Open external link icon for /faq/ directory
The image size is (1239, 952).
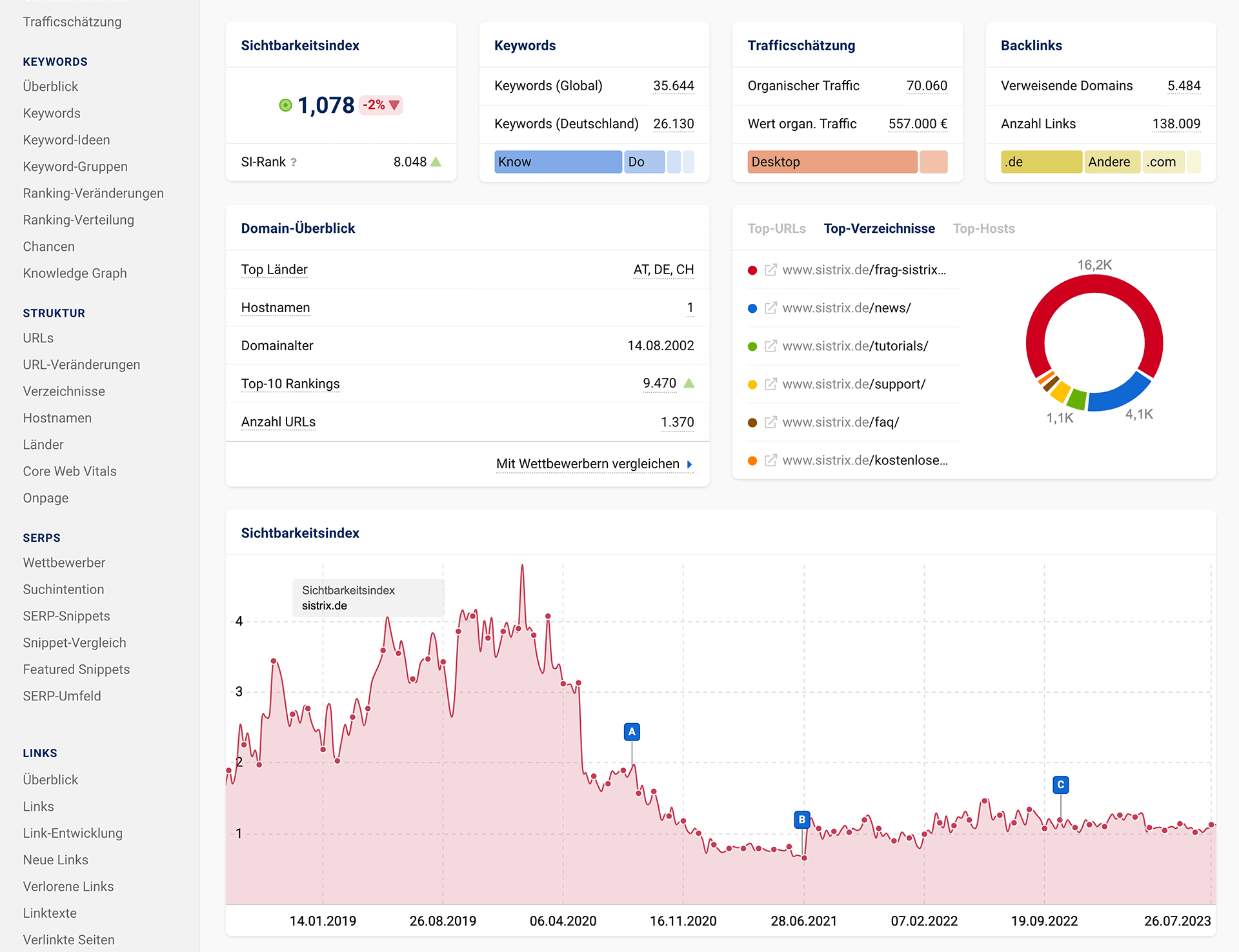(x=771, y=422)
